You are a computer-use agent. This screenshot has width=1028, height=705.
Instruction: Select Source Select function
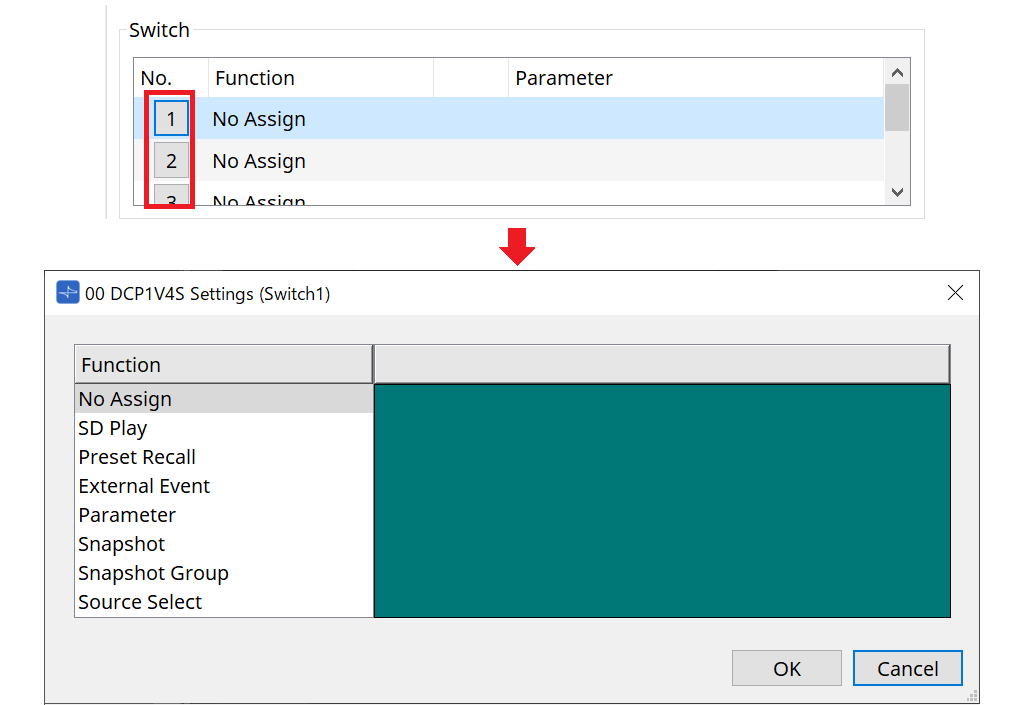point(140,602)
